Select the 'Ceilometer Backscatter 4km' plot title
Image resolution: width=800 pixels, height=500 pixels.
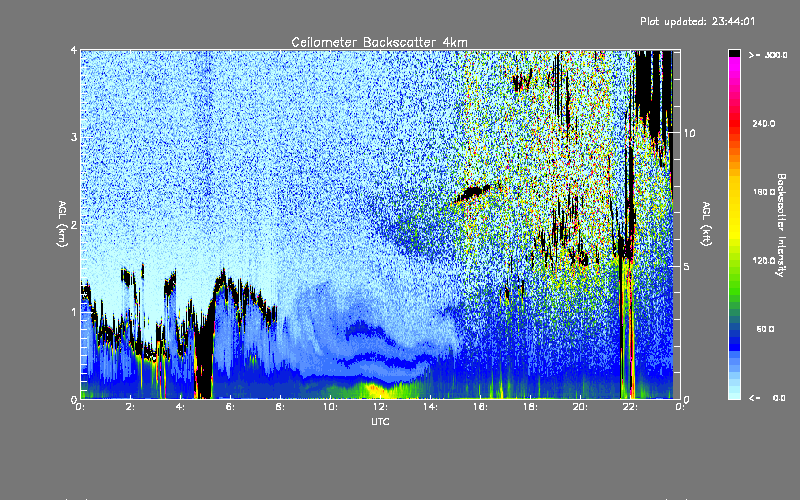[379, 42]
